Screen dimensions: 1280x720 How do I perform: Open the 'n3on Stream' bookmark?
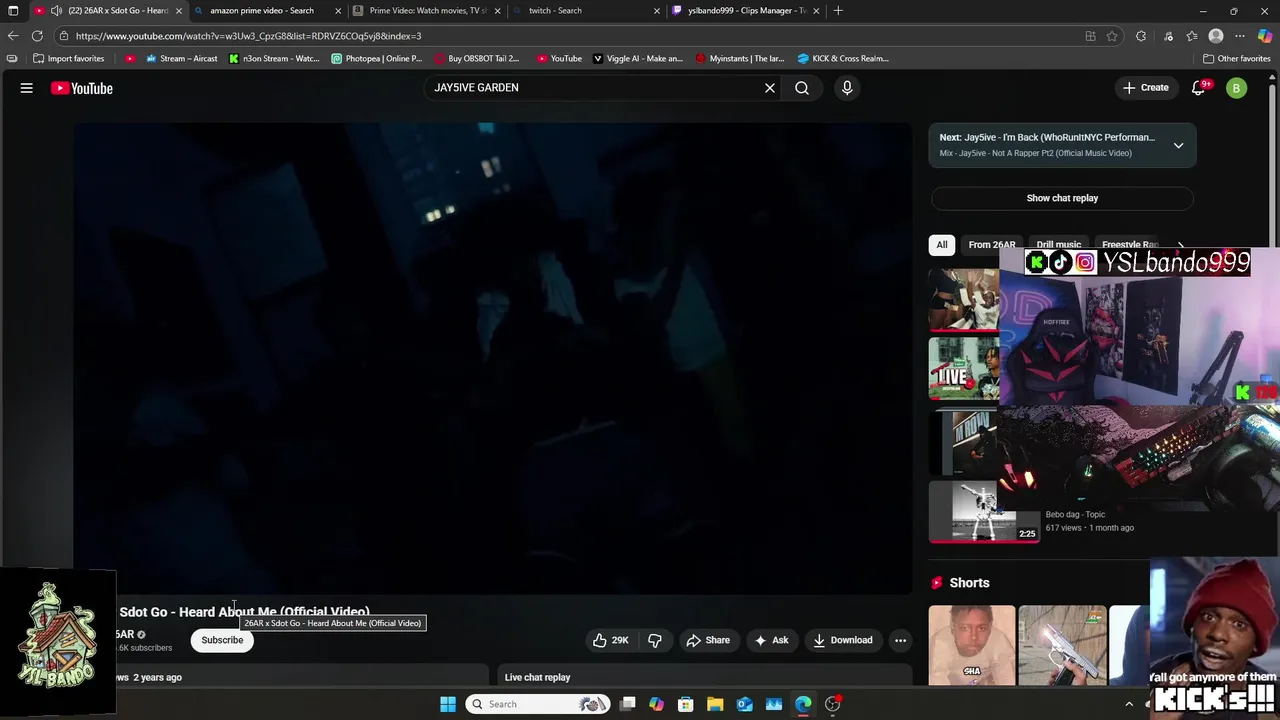[x=274, y=59]
